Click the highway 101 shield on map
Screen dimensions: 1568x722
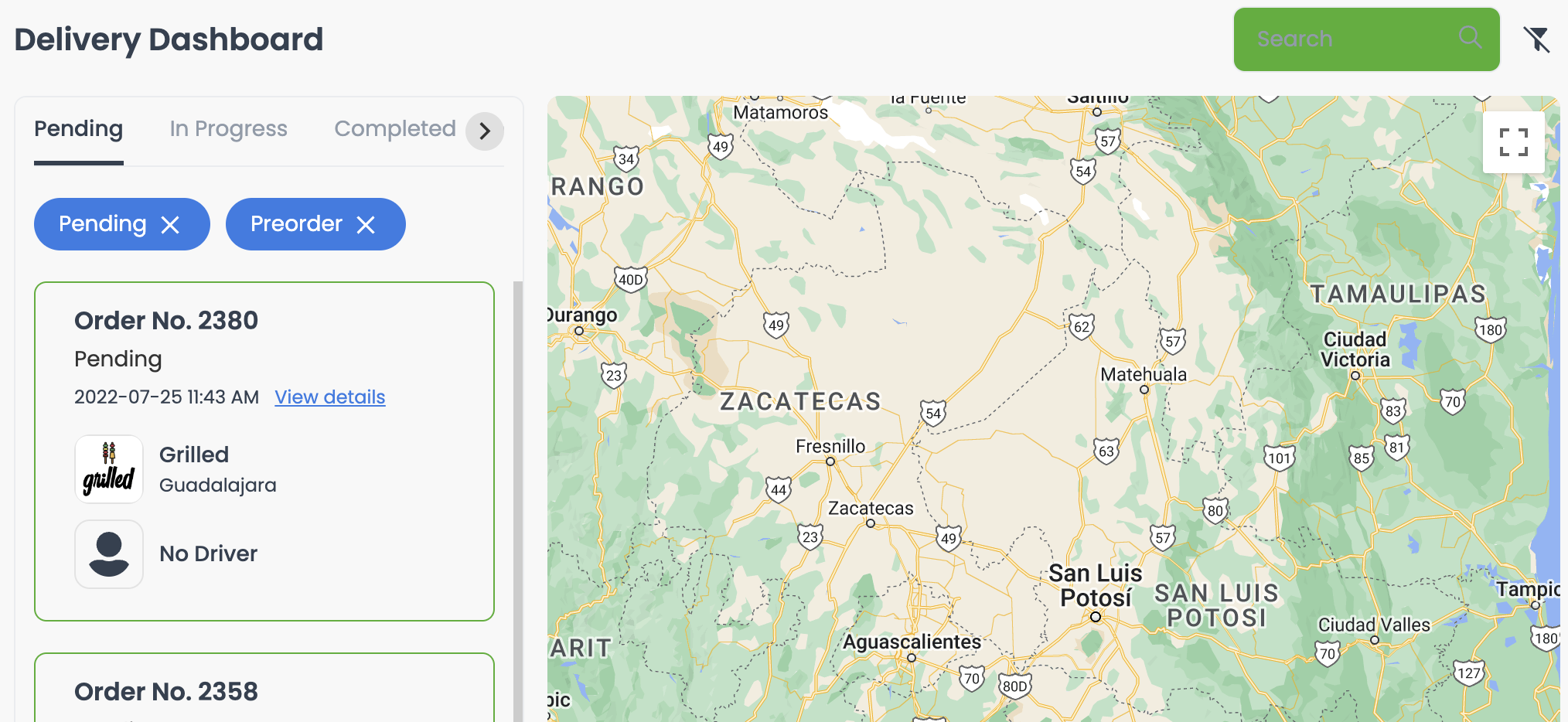[x=1280, y=458]
